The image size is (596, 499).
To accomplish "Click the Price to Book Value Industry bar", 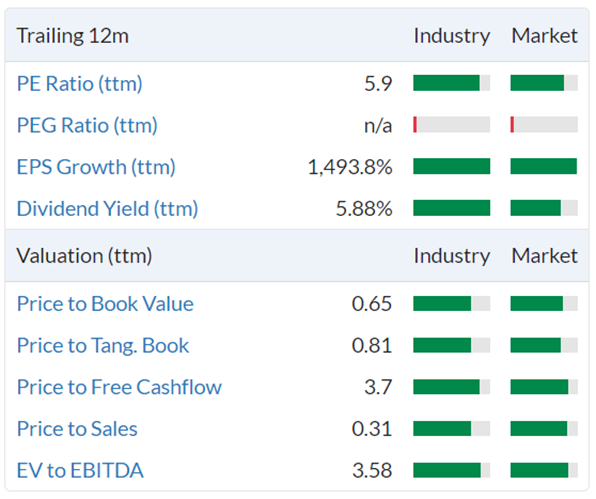I will click(x=452, y=304).
